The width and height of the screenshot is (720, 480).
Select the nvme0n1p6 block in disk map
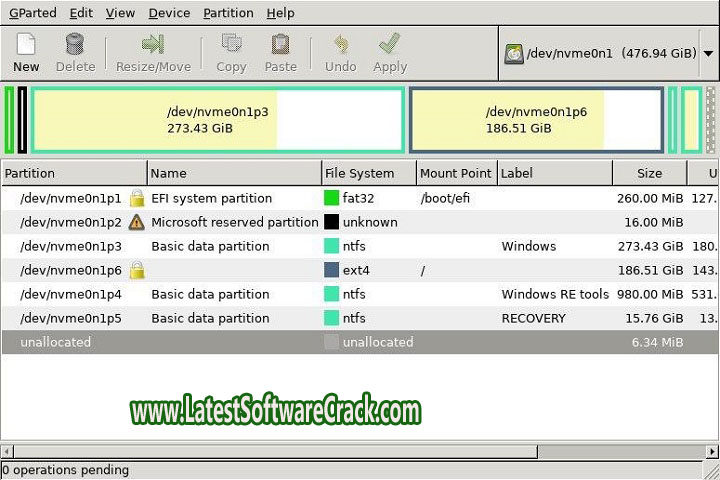point(536,120)
